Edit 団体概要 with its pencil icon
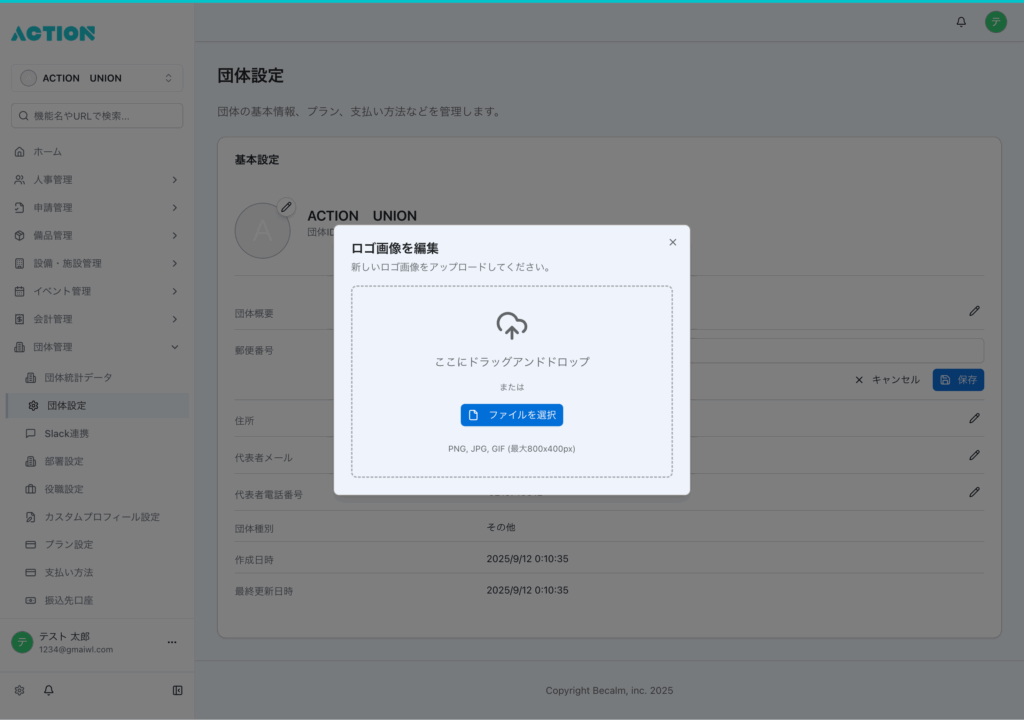The width and height of the screenshot is (1024, 720). (974, 312)
